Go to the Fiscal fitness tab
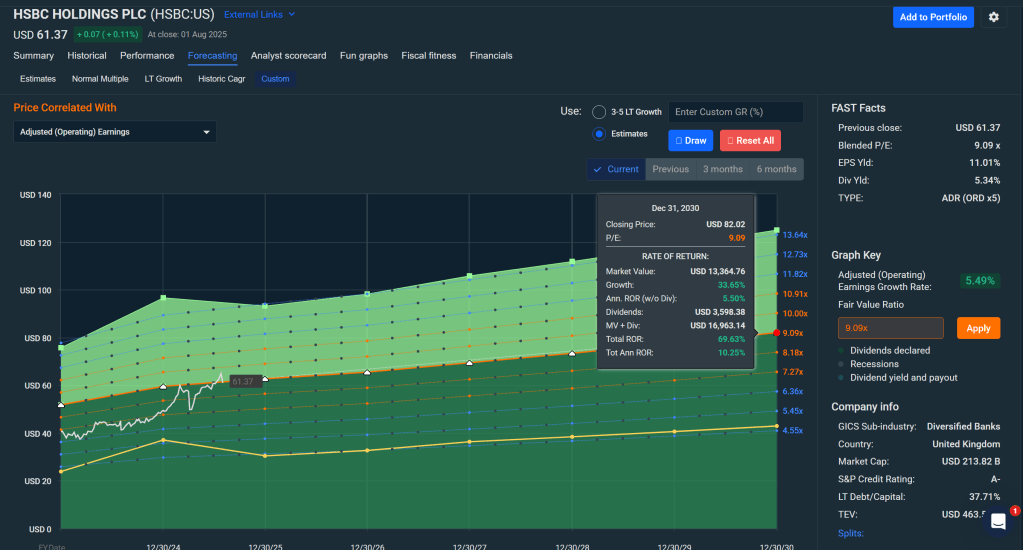Image resolution: width=1023 pixels, height=550 pixels. coord(428,56)
